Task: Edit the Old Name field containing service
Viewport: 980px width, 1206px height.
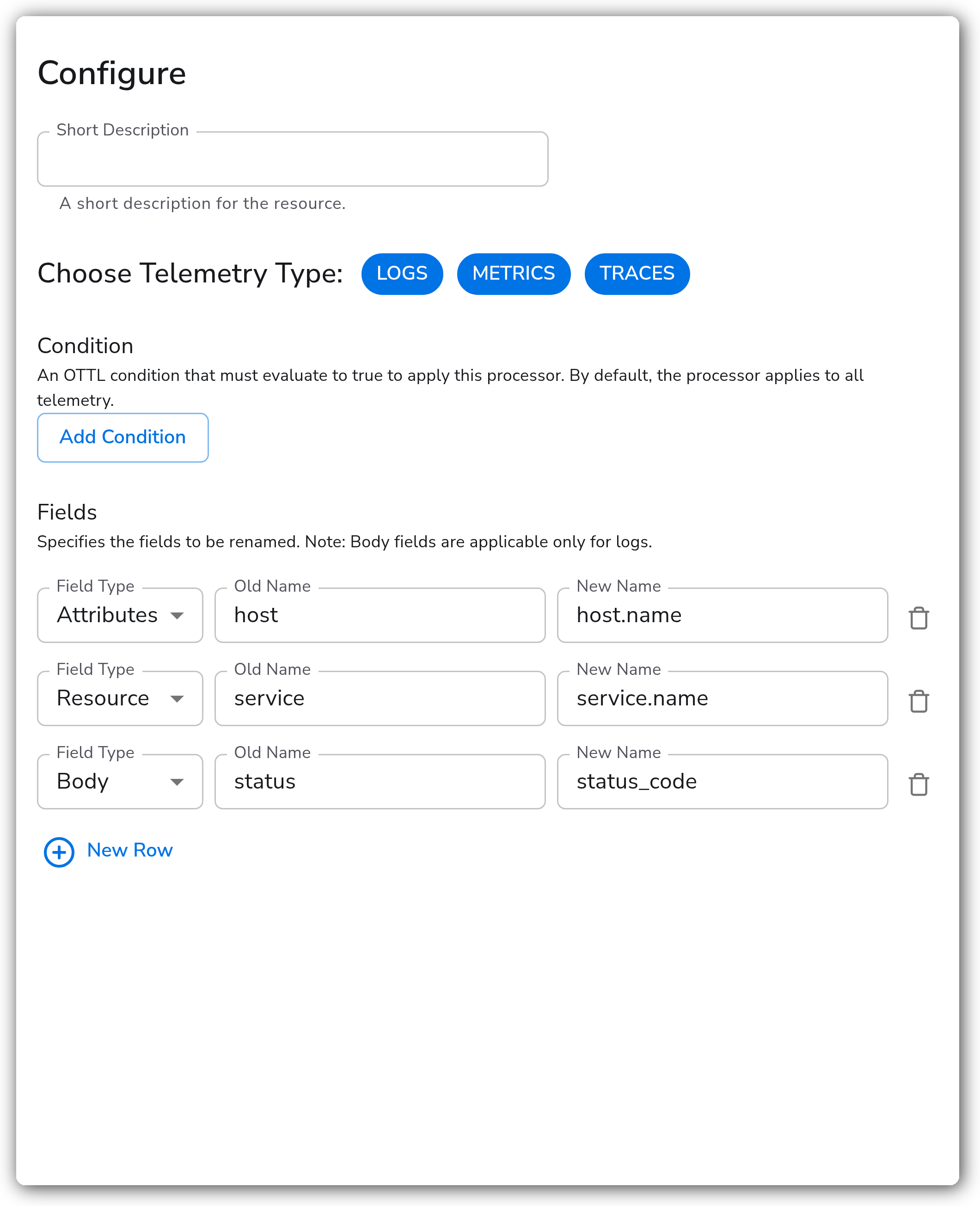Action: point(380,698)
